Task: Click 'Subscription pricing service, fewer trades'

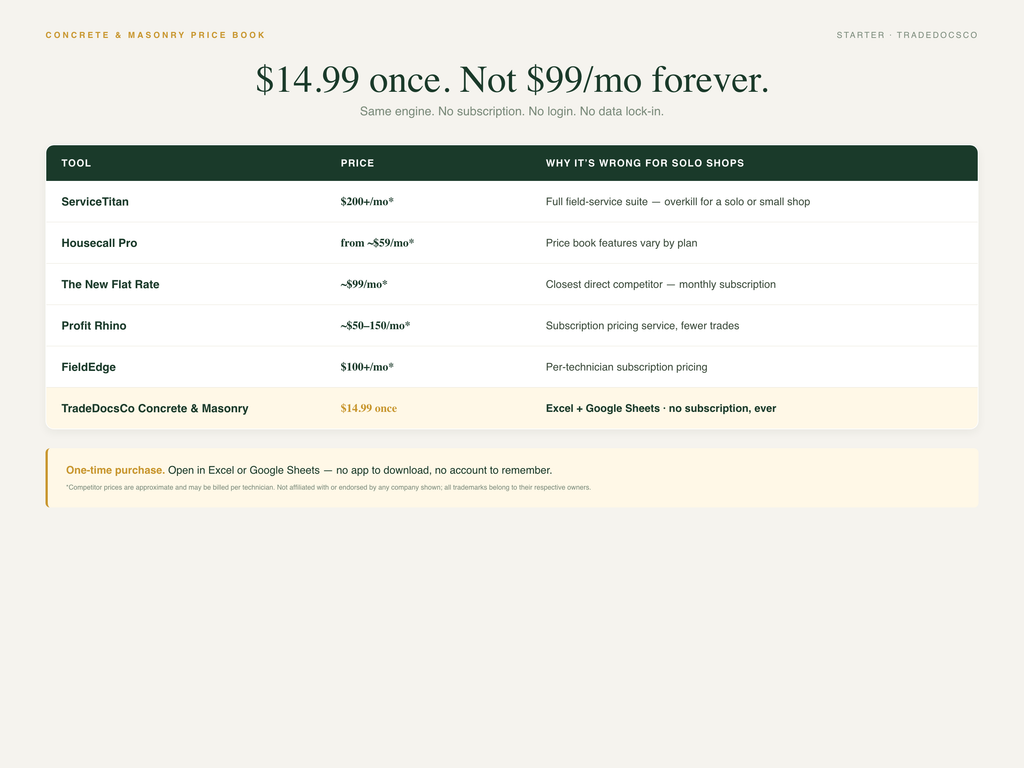Action: [642, 326]
